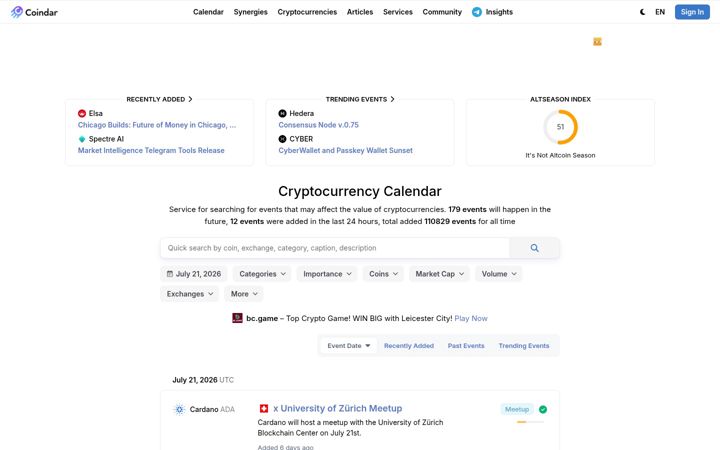Toggle dark mode moon icon
The image size is (720, 450).
pyautogui.click(x=642, y=12)
